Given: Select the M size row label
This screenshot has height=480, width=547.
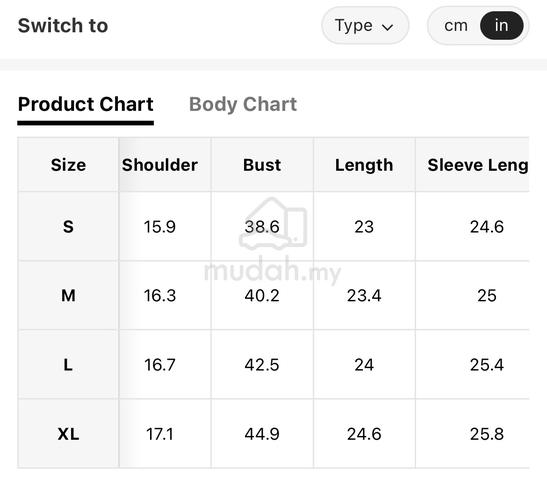Looking at the screenshot, I should tap(68, 296).
